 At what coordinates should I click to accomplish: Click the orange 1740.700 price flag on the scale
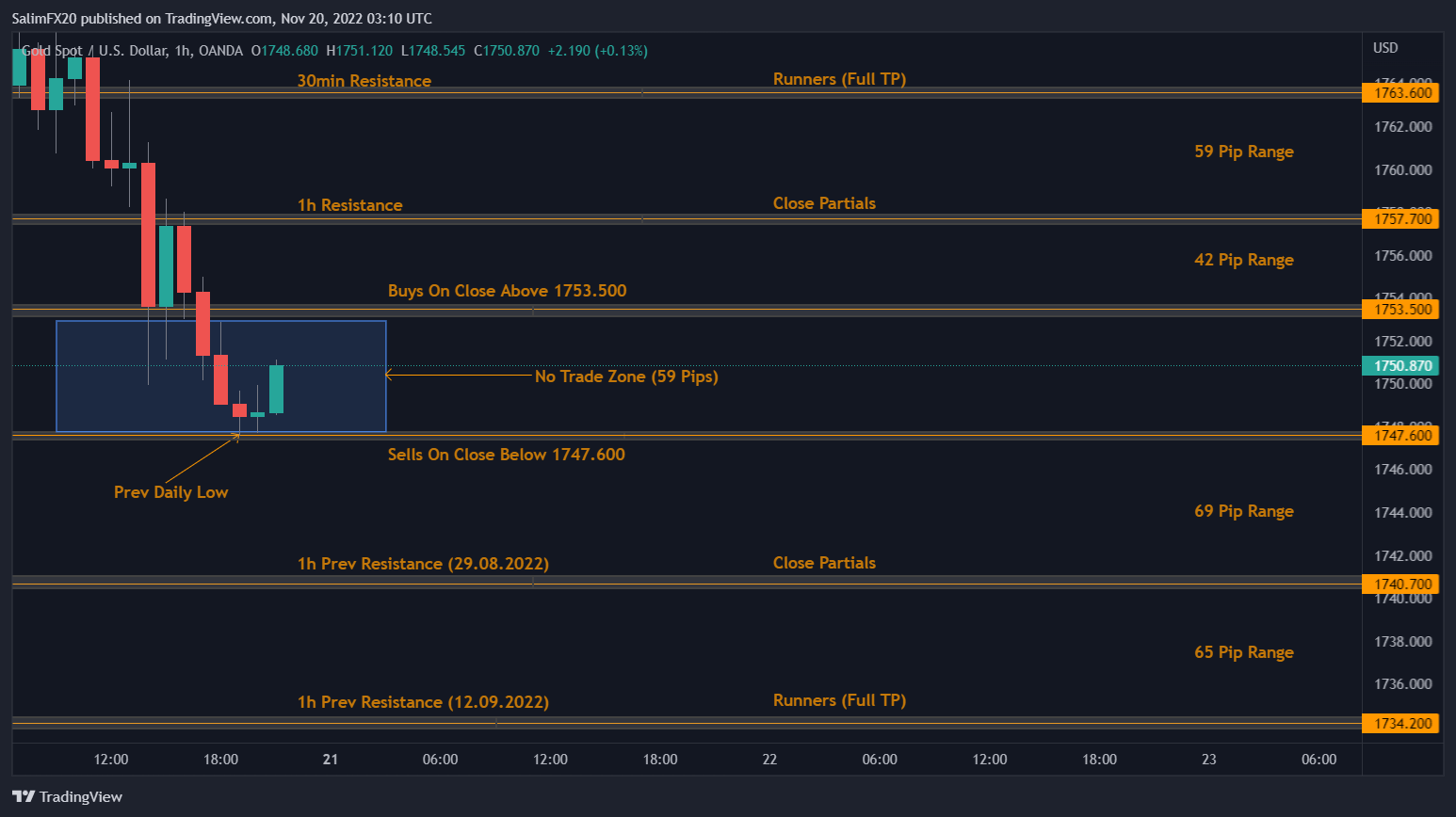(x=1400, y=584)
